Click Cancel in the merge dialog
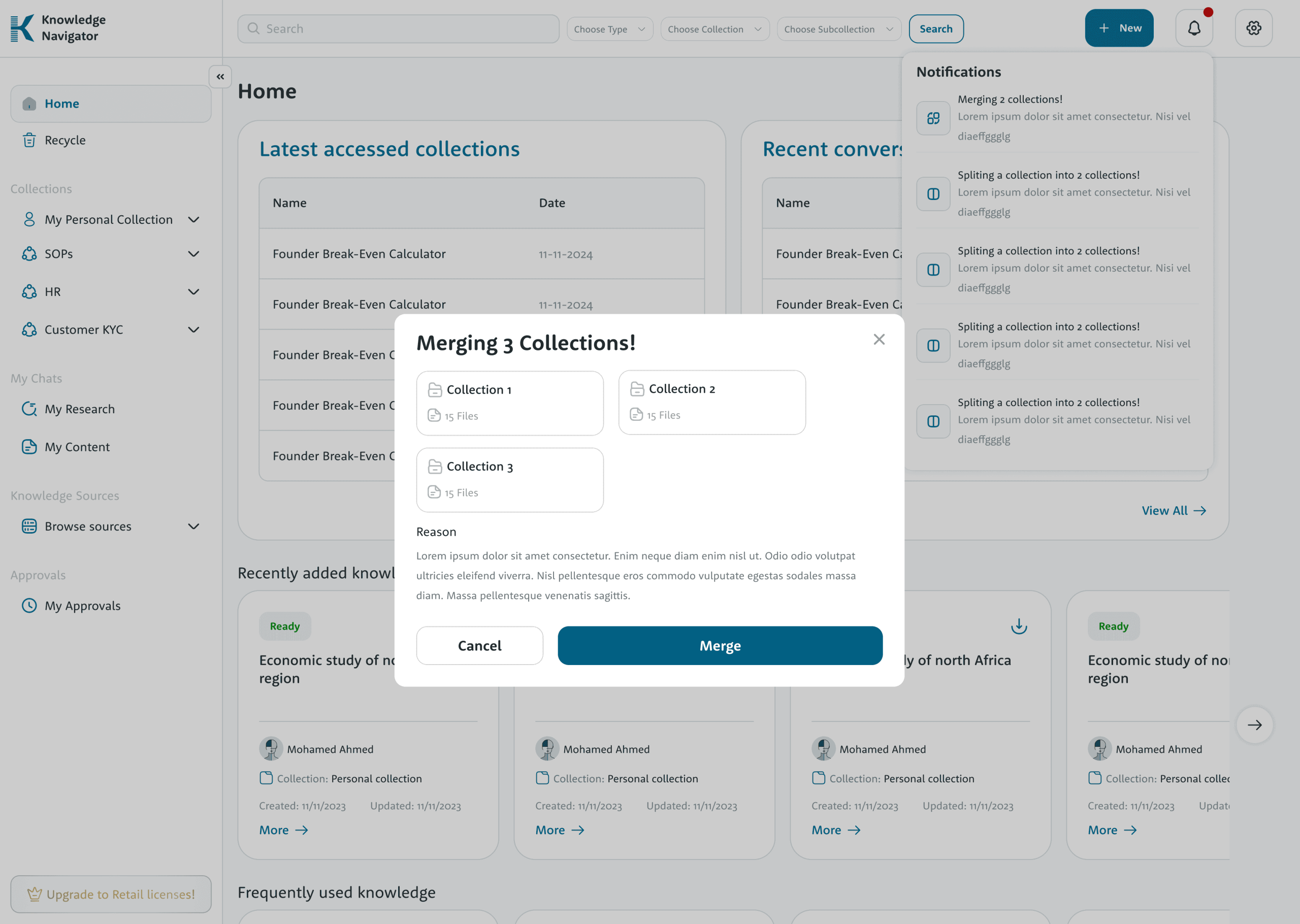Image resolution: width=1300 pixels, height=924 pixels. click(479, 646)
